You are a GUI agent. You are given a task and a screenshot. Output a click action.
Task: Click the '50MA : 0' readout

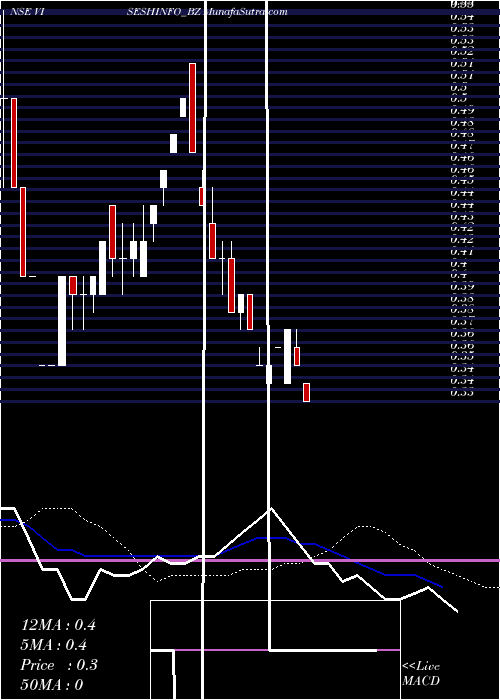coord(52,684)
